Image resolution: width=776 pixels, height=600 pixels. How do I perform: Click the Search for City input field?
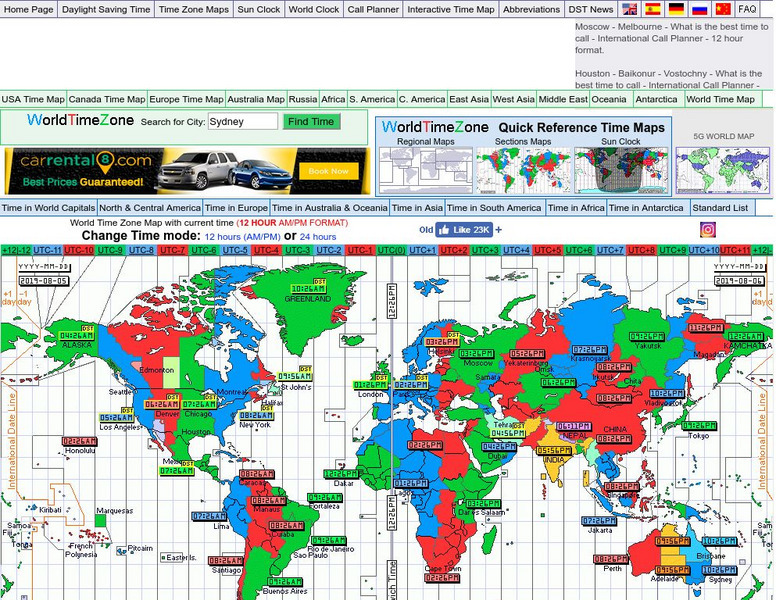tap(242, 121)
